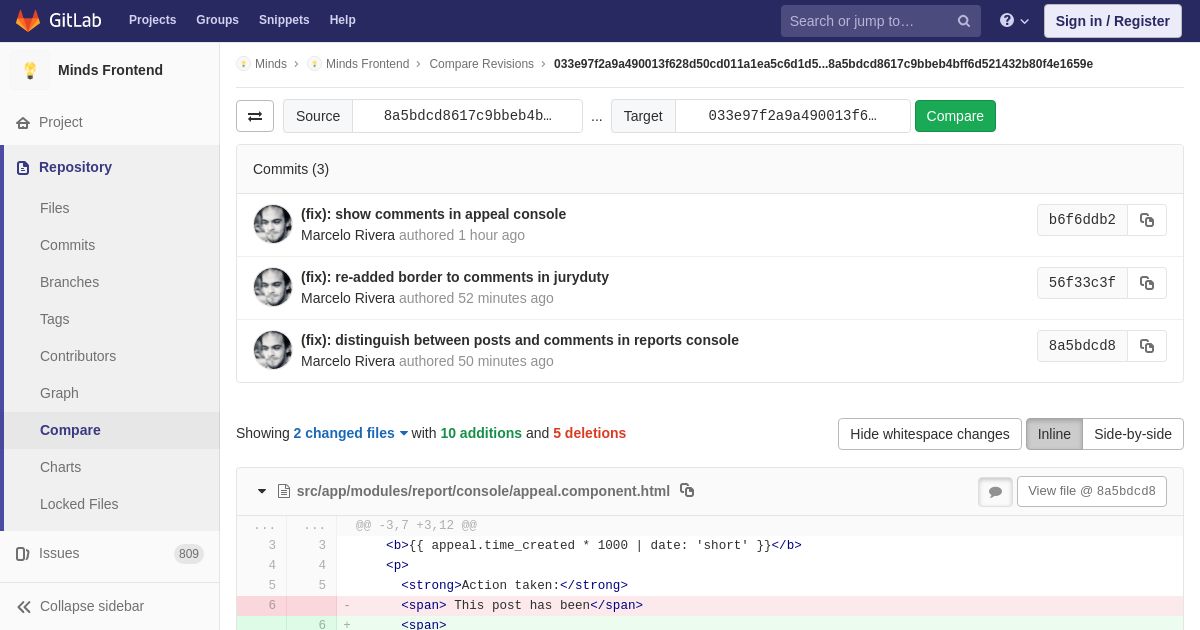Screen dimensions: 1200x630
Task: Open Branches in the sidebar
Action: pyautogui.click(x=69, y=282)
